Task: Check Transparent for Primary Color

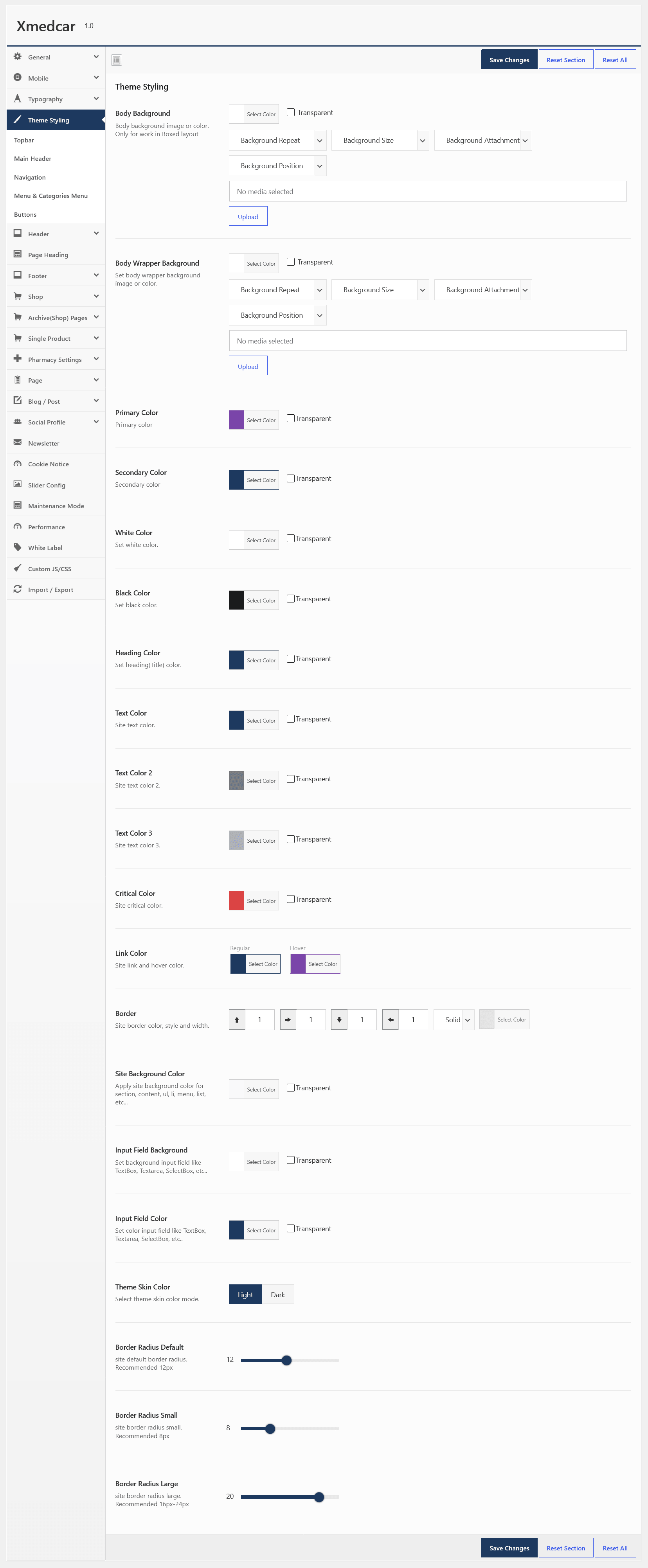Action: [291, 418]
